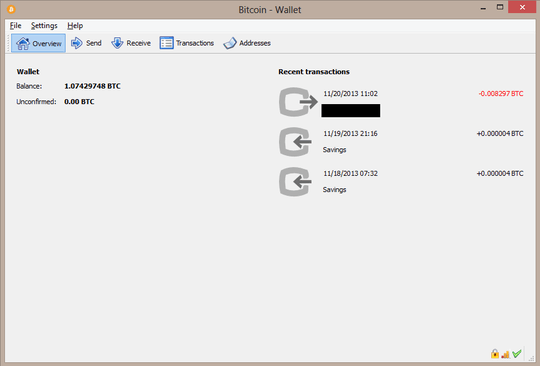540x366 pixels.
Task: Check the wallet encryption lock icon
Action: point(495,354)
